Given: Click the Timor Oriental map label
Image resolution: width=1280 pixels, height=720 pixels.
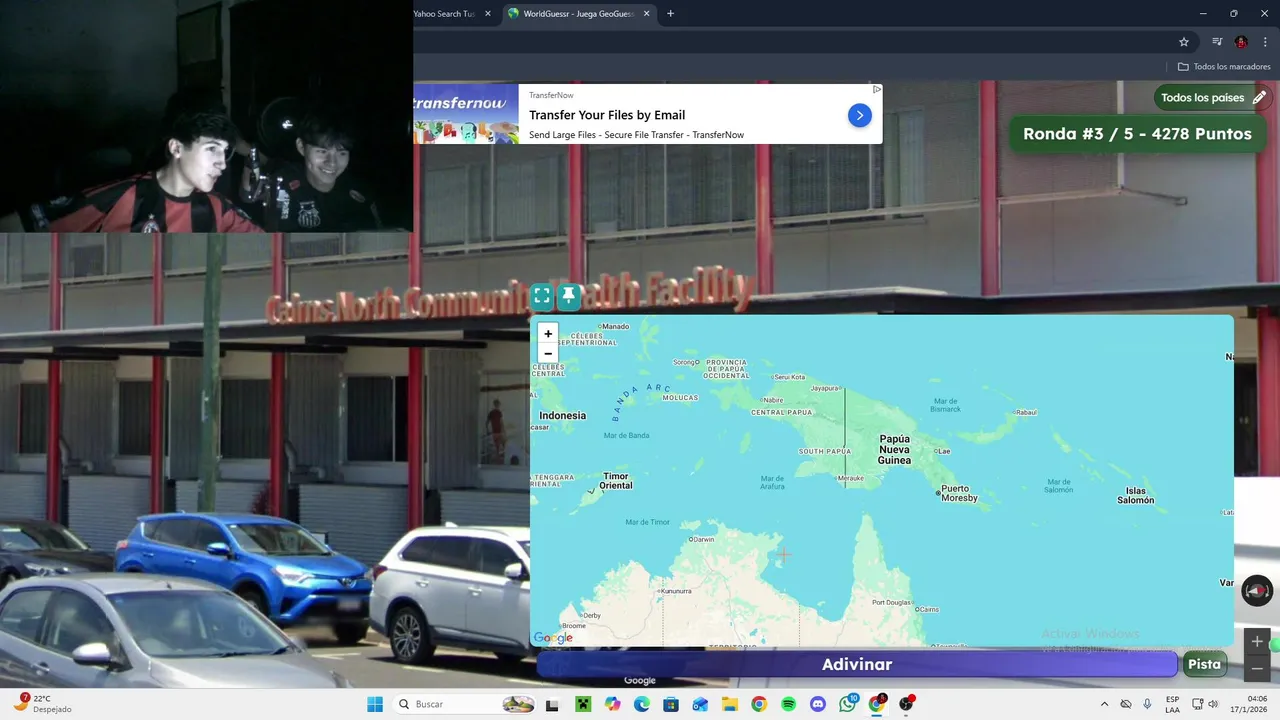Looking at the screenshot, I should [x=617, y=481].
